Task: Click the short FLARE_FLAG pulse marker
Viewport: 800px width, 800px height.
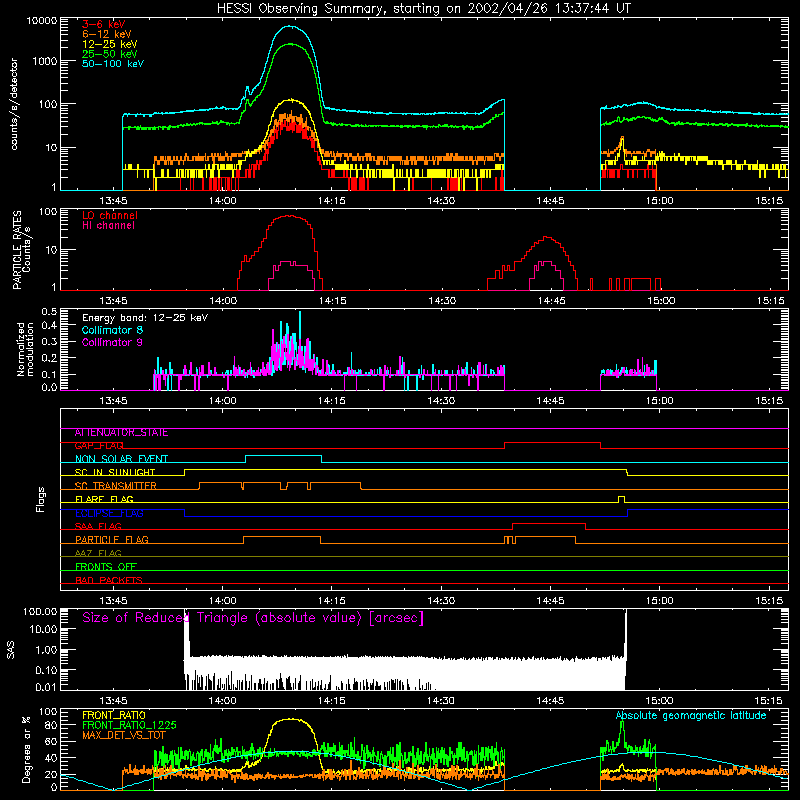Action: pos(621,498)
